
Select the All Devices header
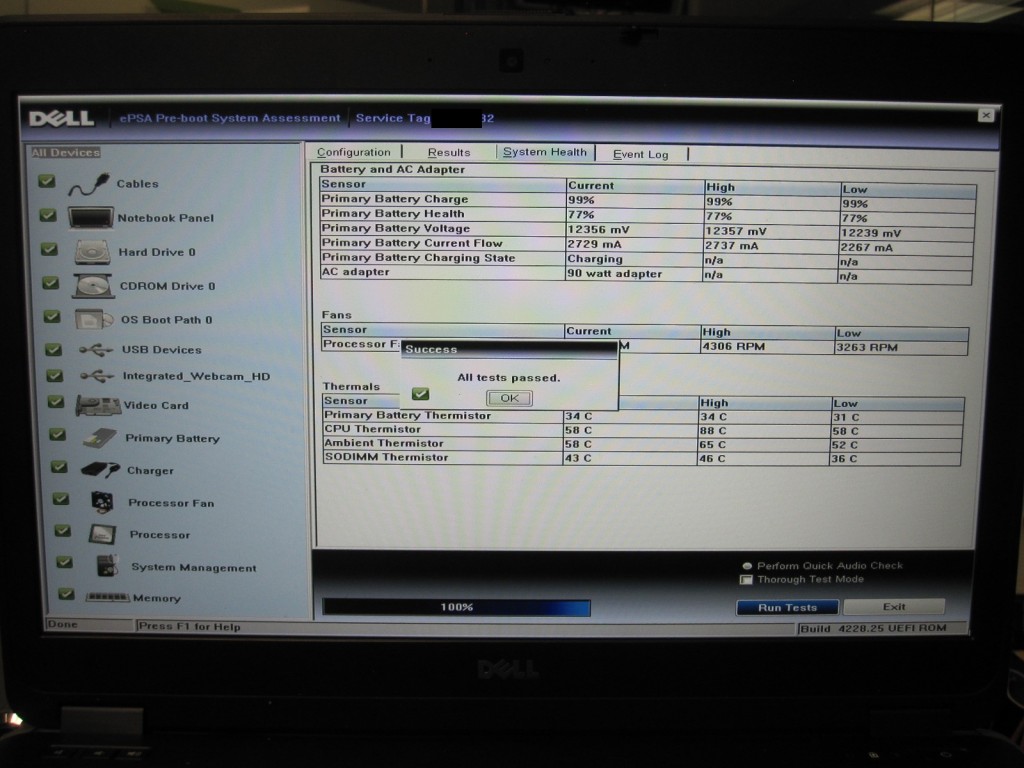[66, 153]
